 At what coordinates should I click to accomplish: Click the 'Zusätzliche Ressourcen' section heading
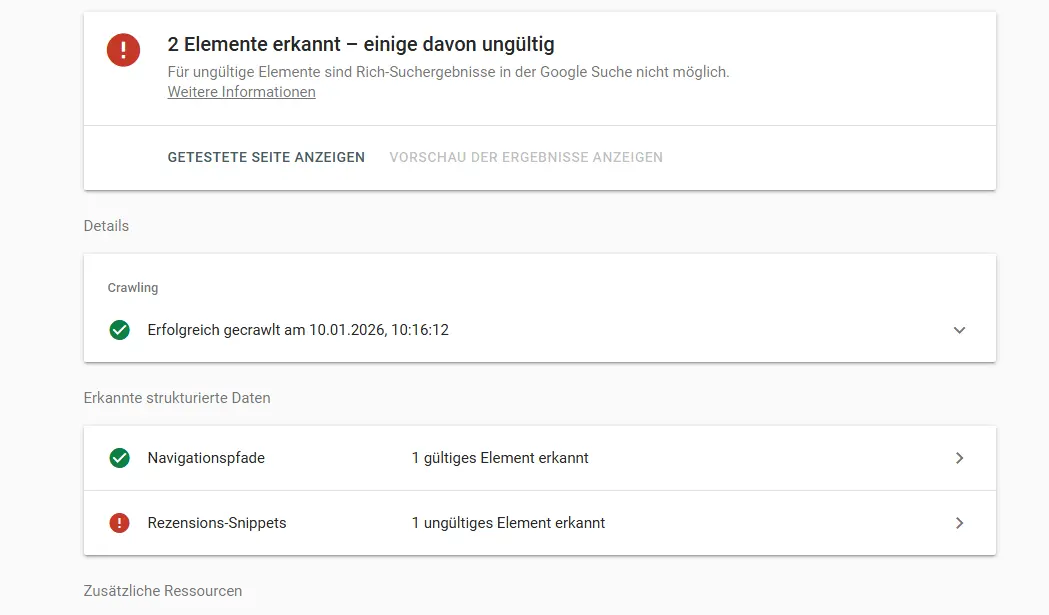[x=163, y=591]
